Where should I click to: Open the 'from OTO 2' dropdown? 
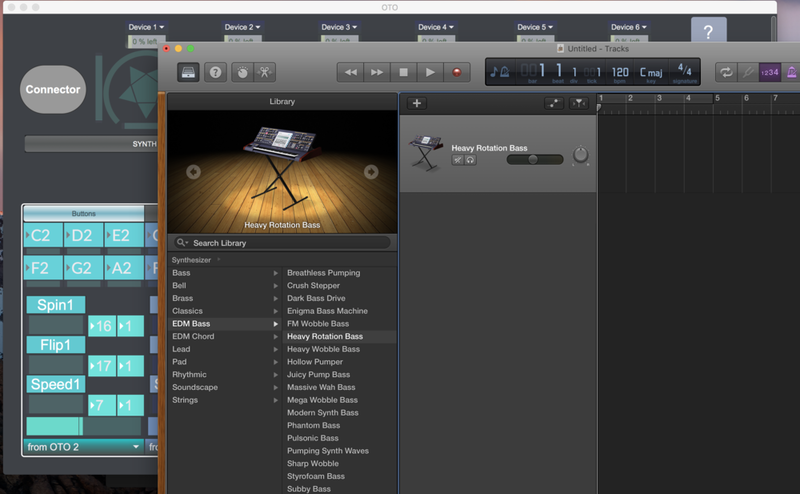[x=83, y=447]
